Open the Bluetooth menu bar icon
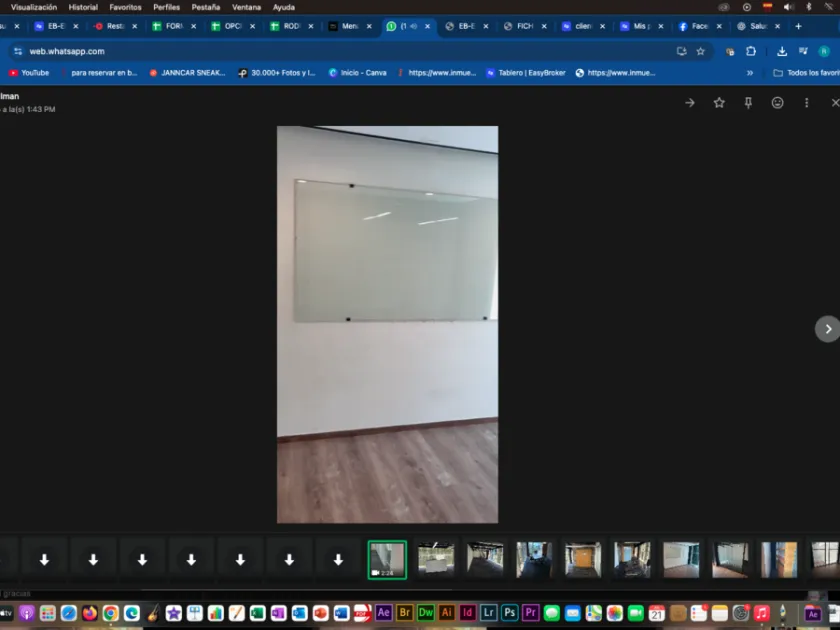The width and height of the screenshot is (840, 630). click(809, 7)
